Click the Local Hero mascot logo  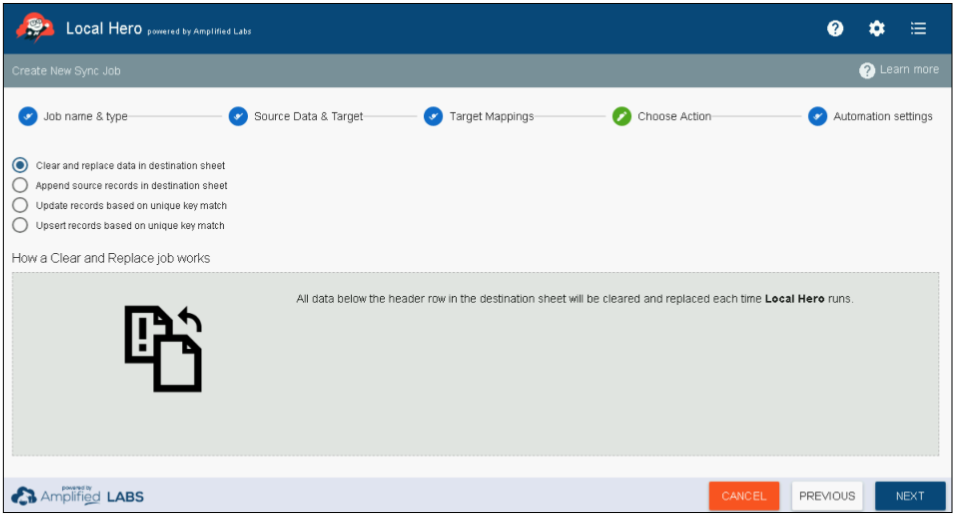tap(35, 28)
